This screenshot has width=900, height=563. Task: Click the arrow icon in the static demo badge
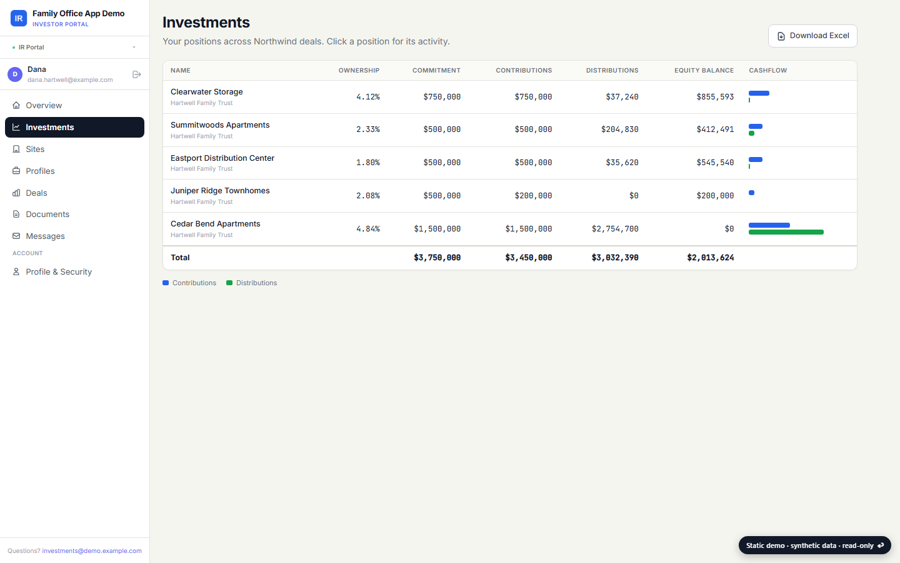click(x=881, y=545)
